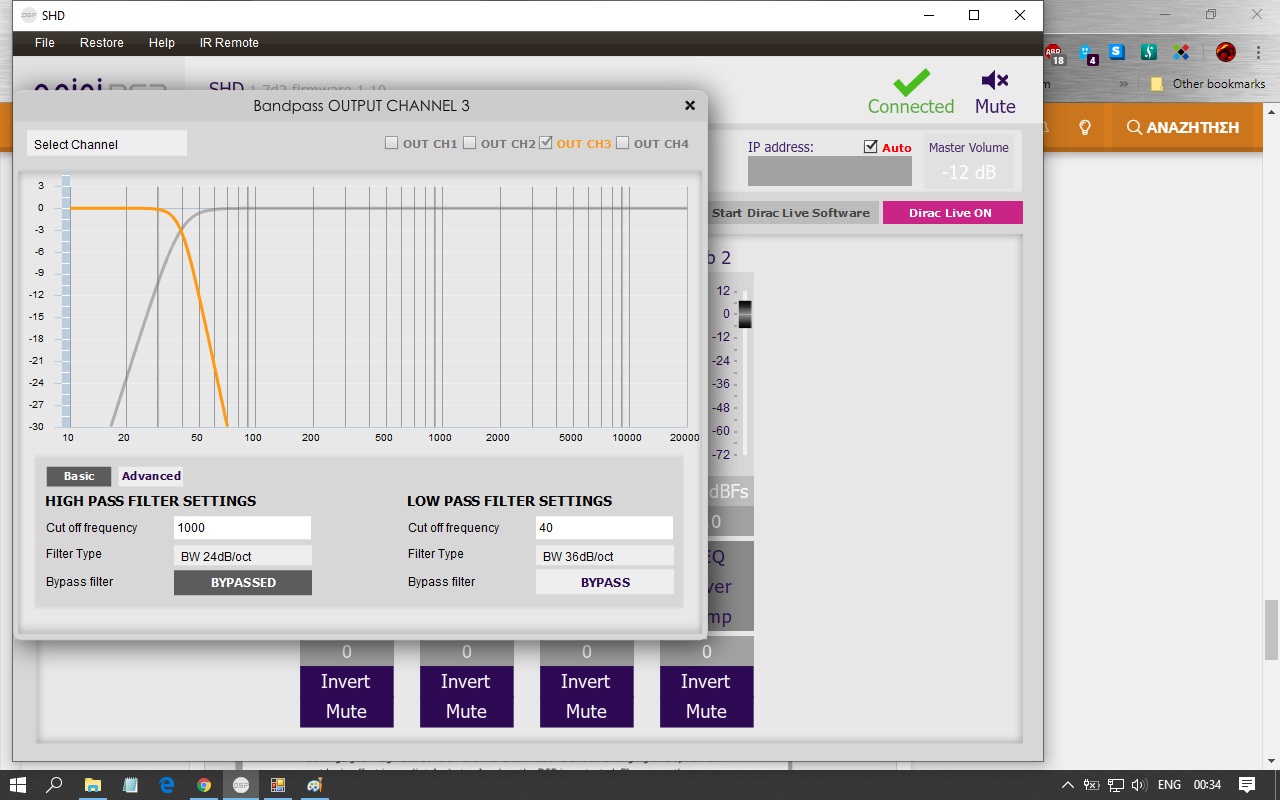Switch to the Advanced tab
This screenshot has width=1280, height=800.
pyautogui.click(x=151, y=476)
